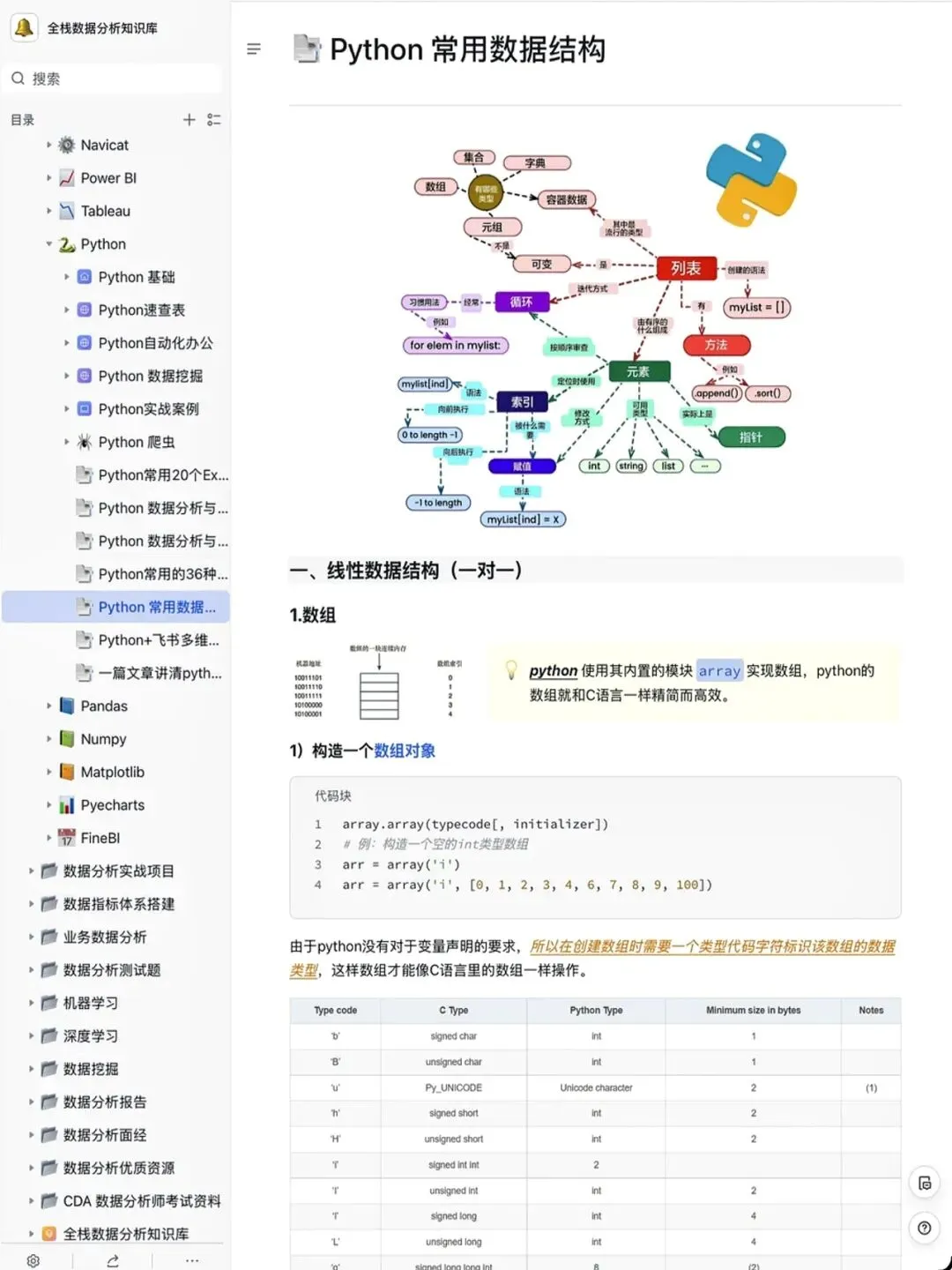
Task: Expand the Power BI tree node arrow
Action: coord(48,178)
